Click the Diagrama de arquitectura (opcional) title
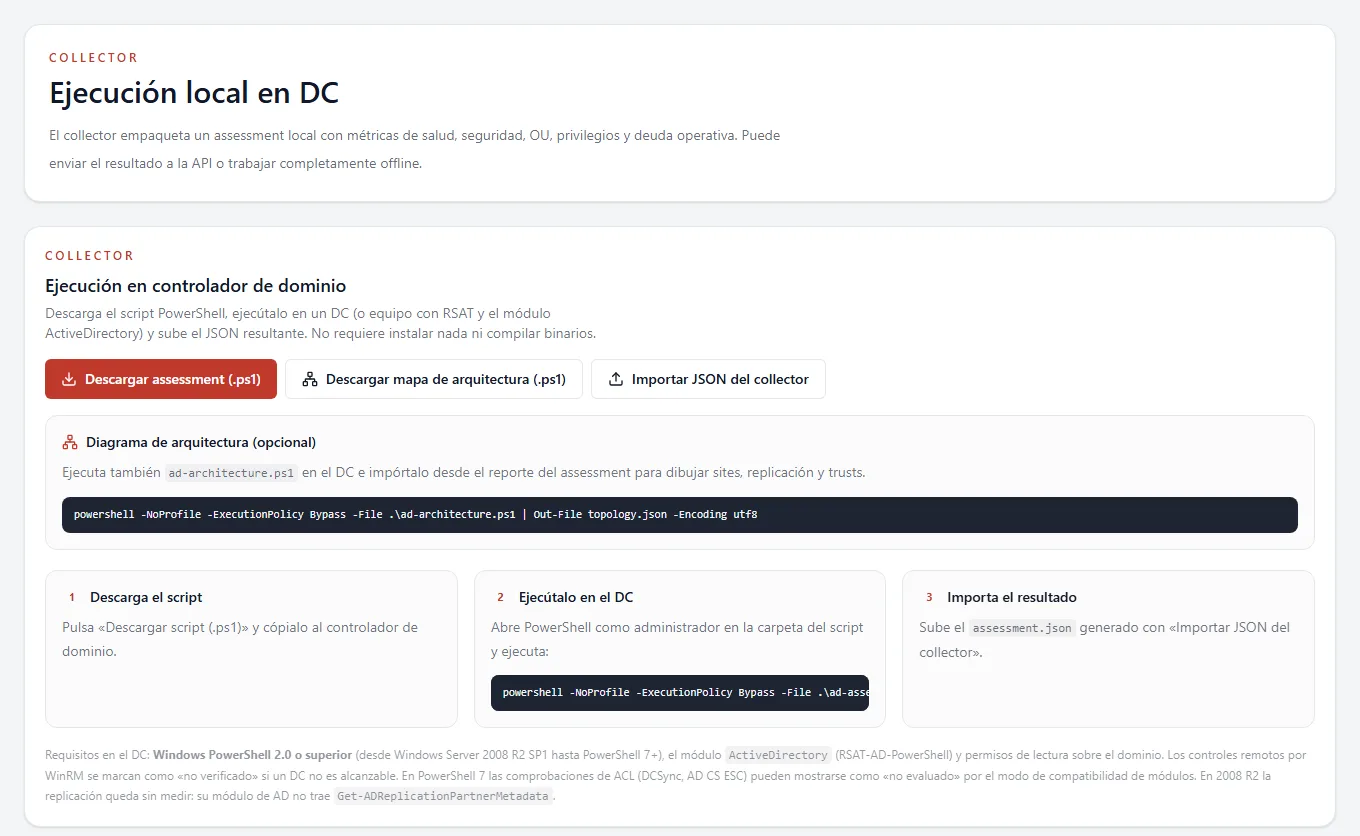The width and height of the screenshot is (1360, 836). [201, 442]
